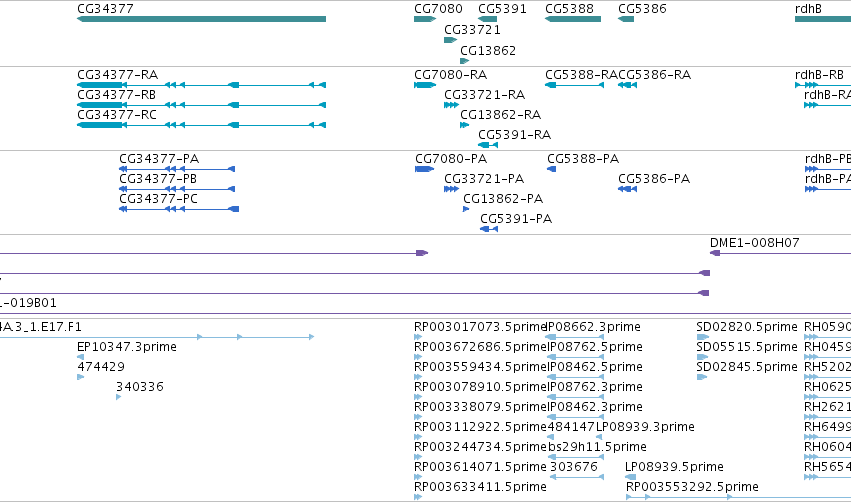Select the CG34377 gene feature bar
Viewport: 851px width, 502px height.
[201, 19]
